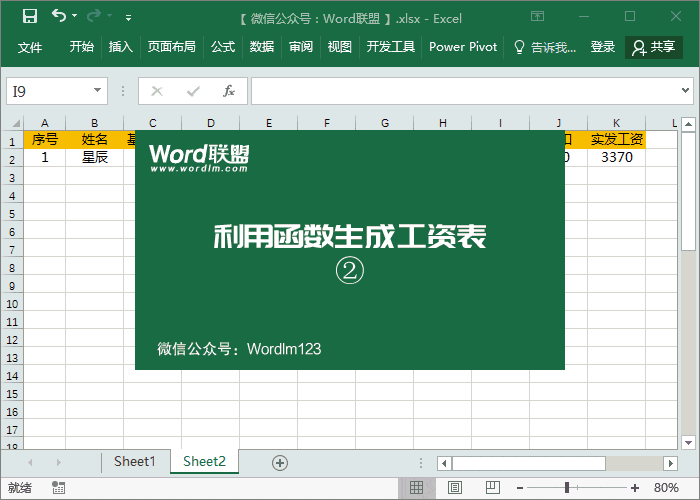Open the Name Box dropdown
This screenshot has width=700, height=500.
(x=98, y=91)
